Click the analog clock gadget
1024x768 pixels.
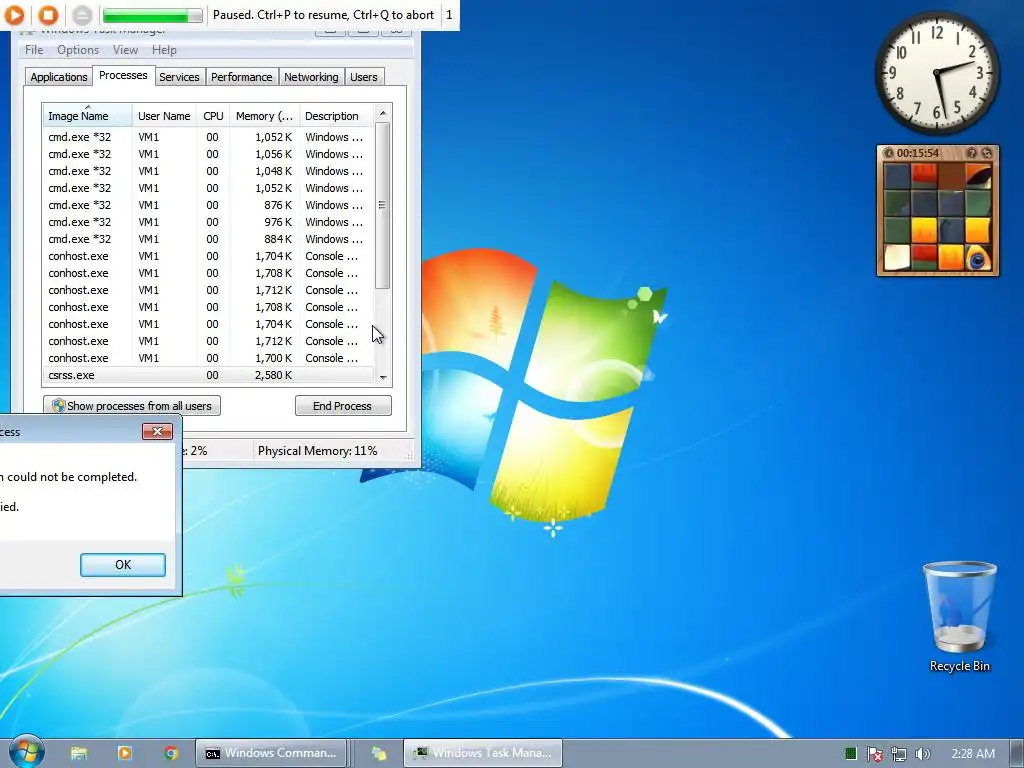(936, 74)
